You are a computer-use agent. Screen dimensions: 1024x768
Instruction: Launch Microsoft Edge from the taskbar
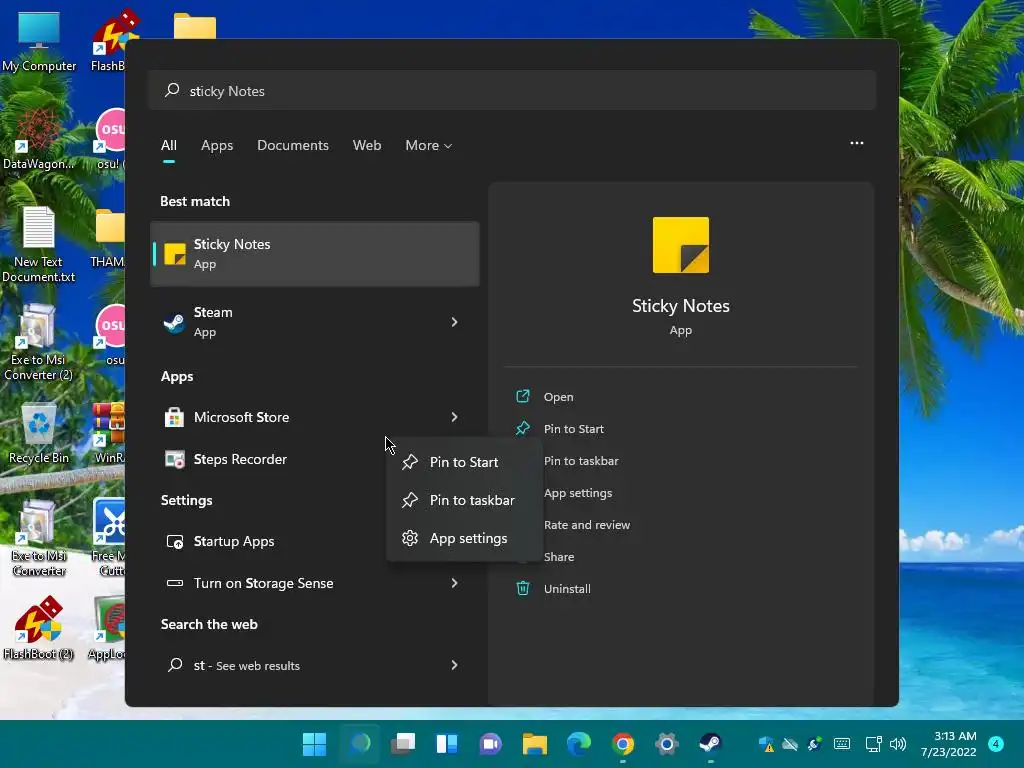pyautogui.click(x=579, y=744)
